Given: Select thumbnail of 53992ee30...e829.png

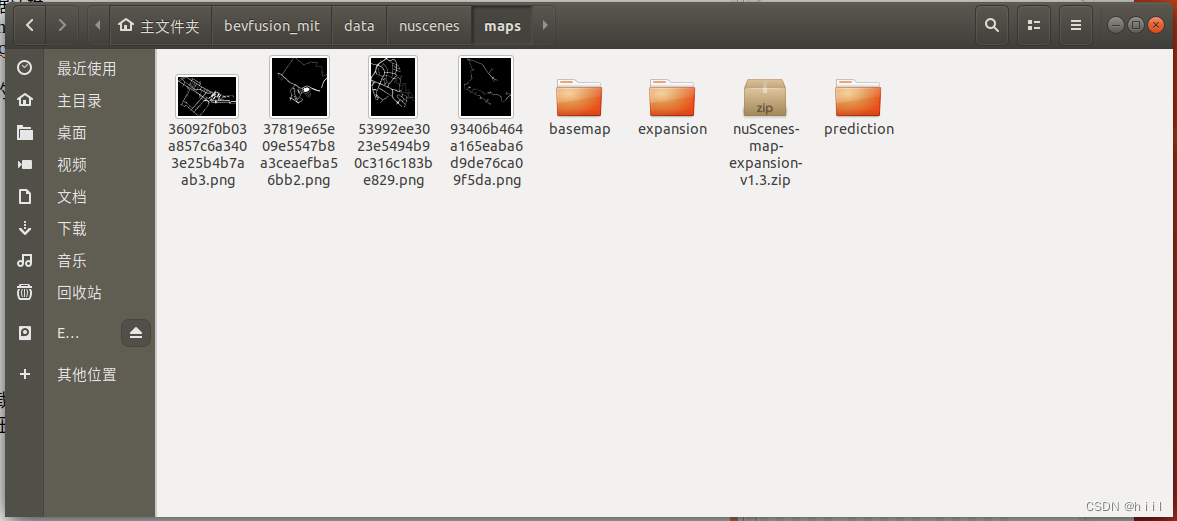Looking at the screenshot, I should pyautogui.click(x=393, y=86).
